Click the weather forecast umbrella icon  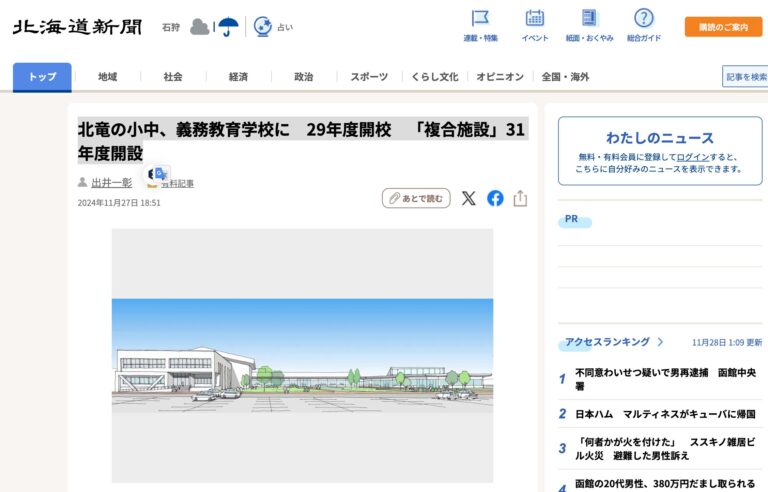pos(229,26)
